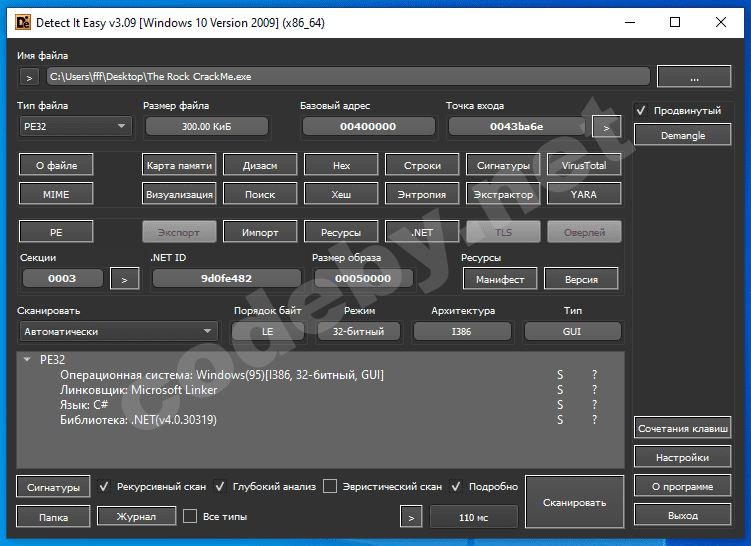Check the Все типы checkbox
751x546 pixels.
(190, 517)
